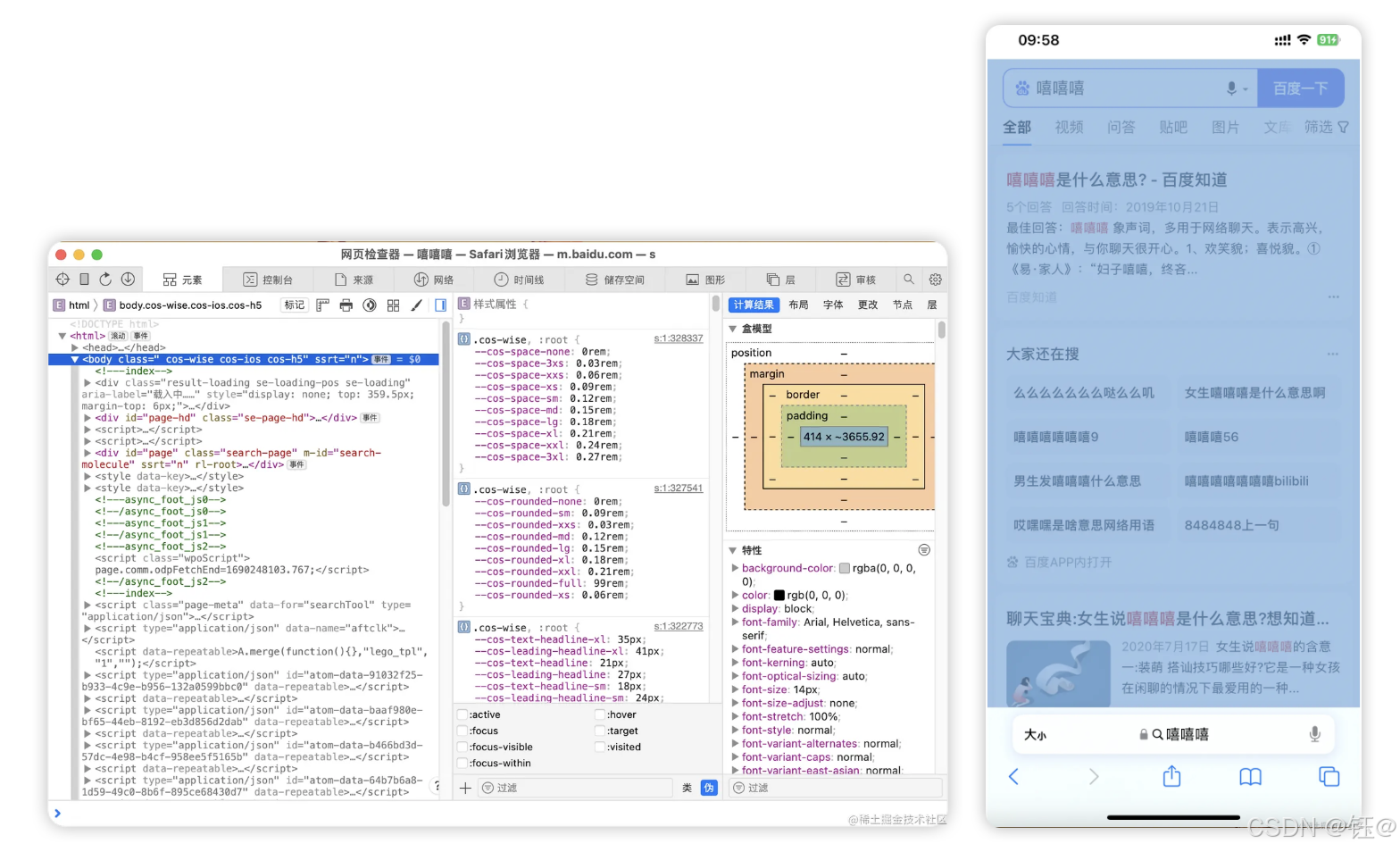Check the :focus pseudo-class box
This screenshot has height=852, width=1400.
click(463, 731)
